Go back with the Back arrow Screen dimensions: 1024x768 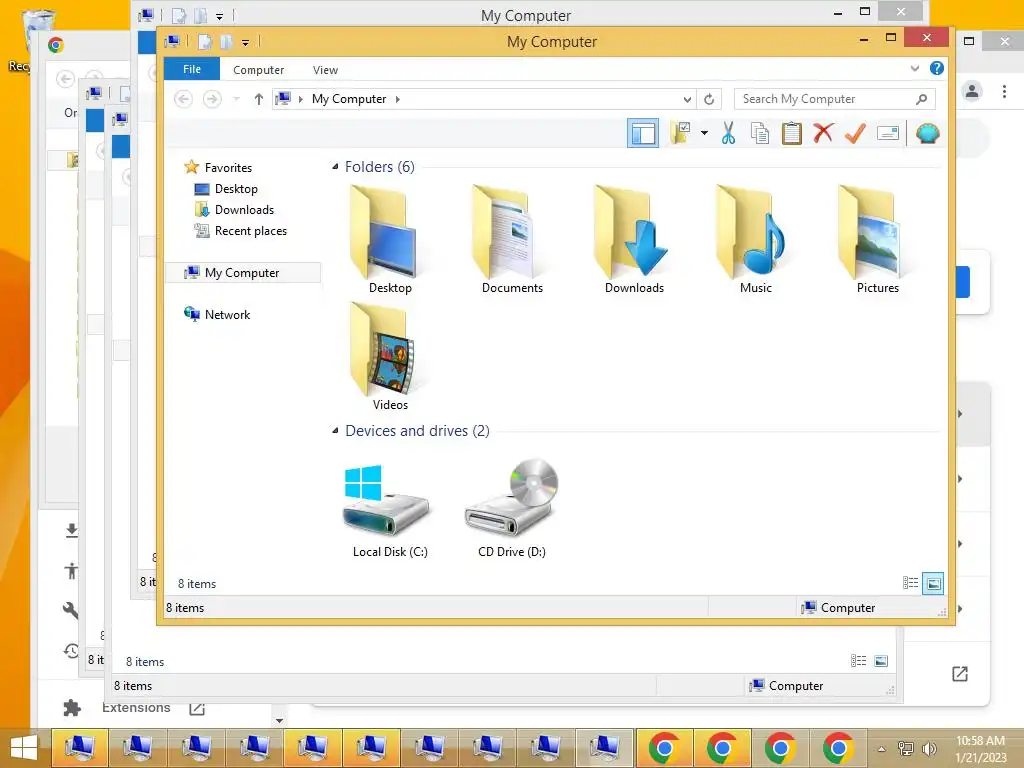click(x=184, y=99)
